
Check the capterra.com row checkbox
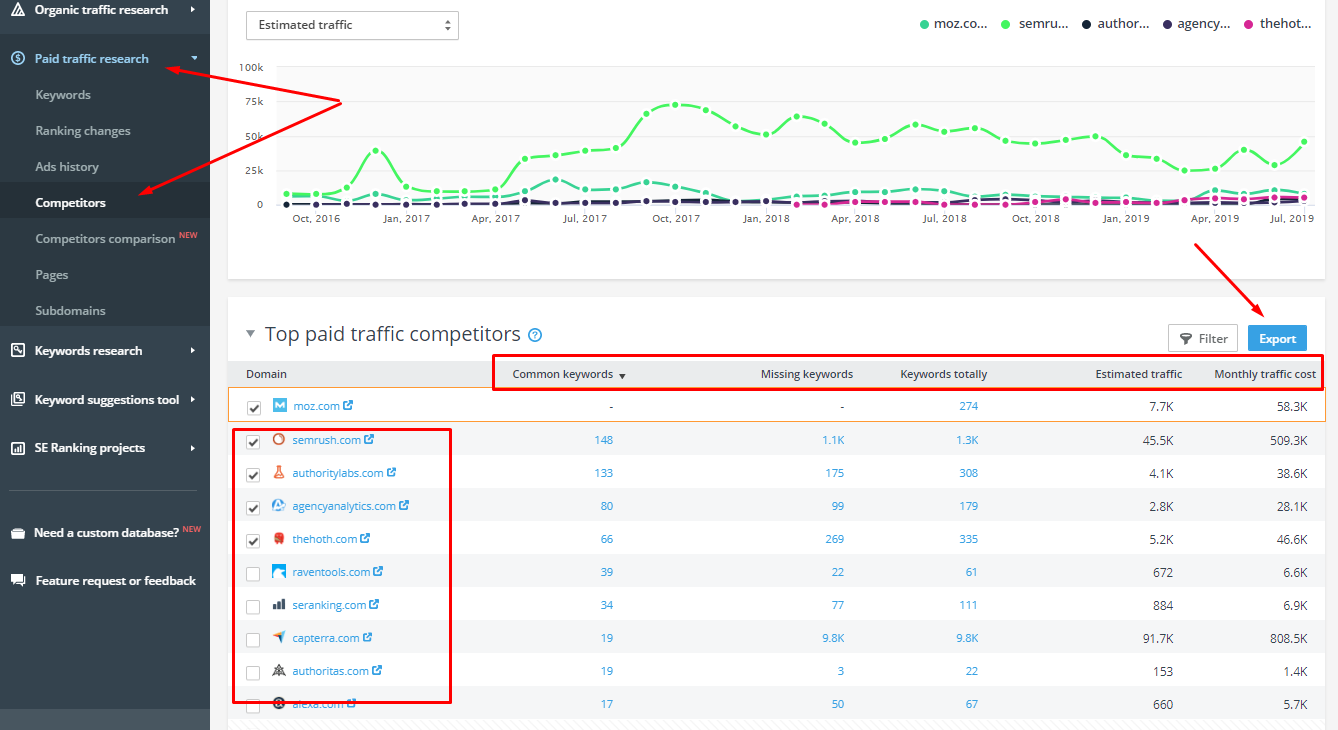[x=253, y=640]
